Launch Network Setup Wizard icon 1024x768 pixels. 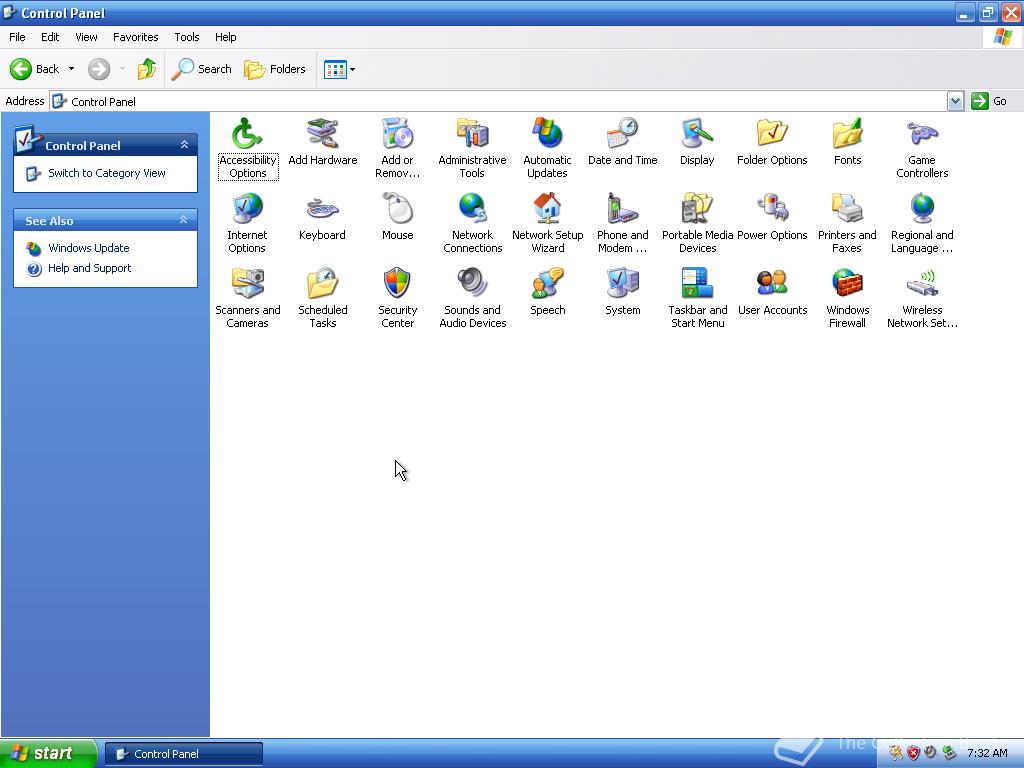(547, 223)
